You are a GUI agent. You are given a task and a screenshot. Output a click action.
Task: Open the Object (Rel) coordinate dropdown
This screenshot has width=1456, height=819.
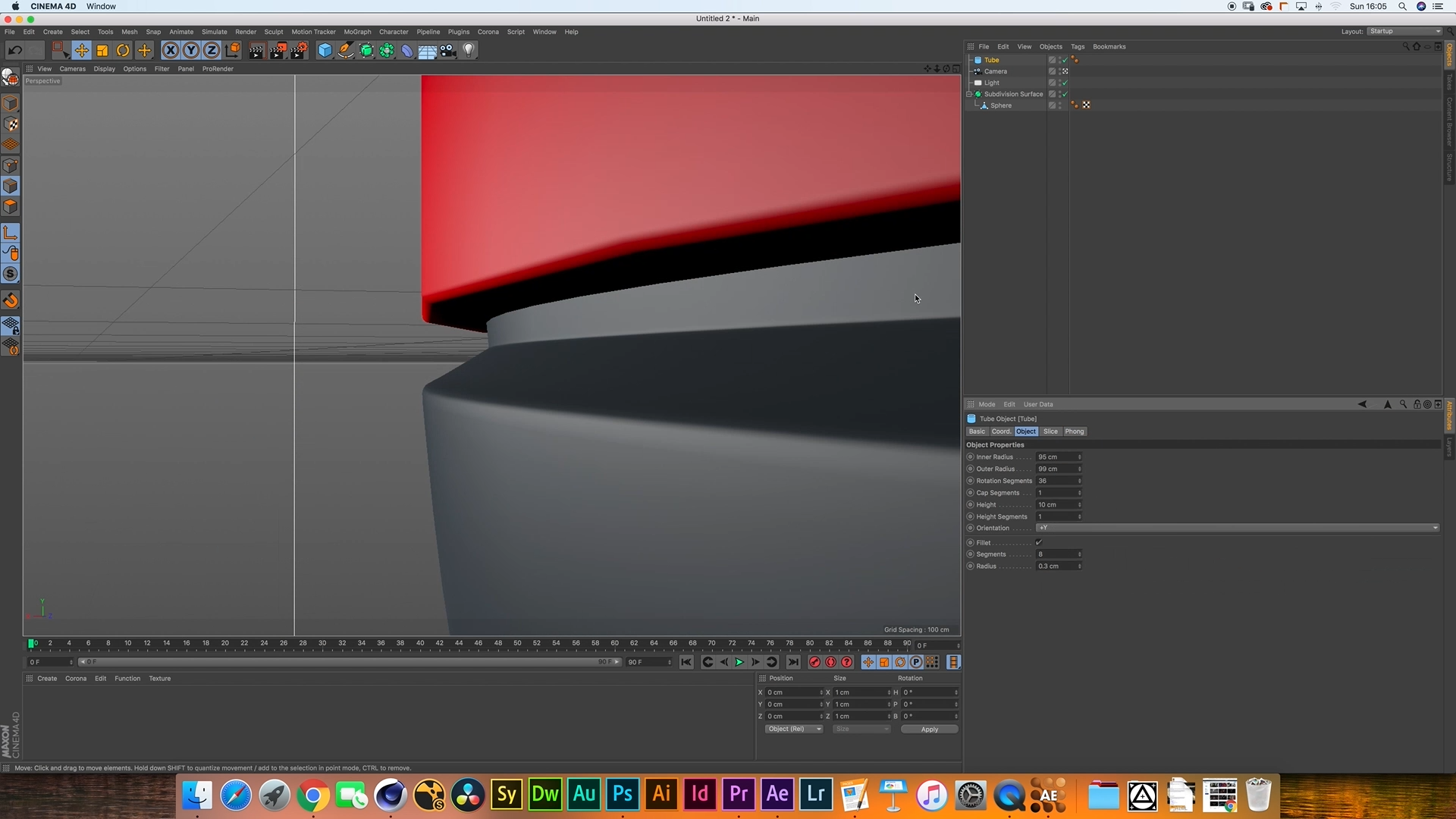coord(793,730)
